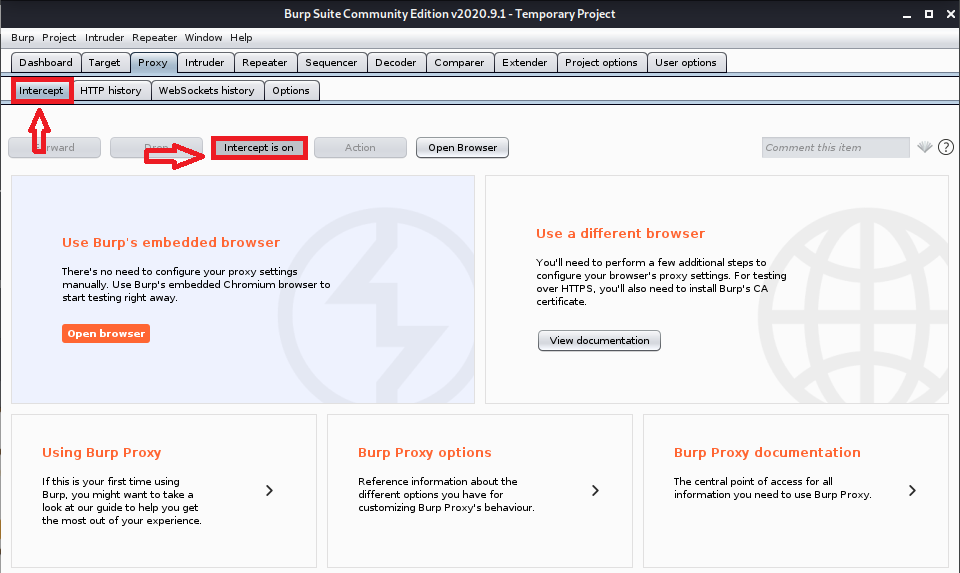
Task: Select the Intercept sub-tab
Action: [x=41, y=91]
